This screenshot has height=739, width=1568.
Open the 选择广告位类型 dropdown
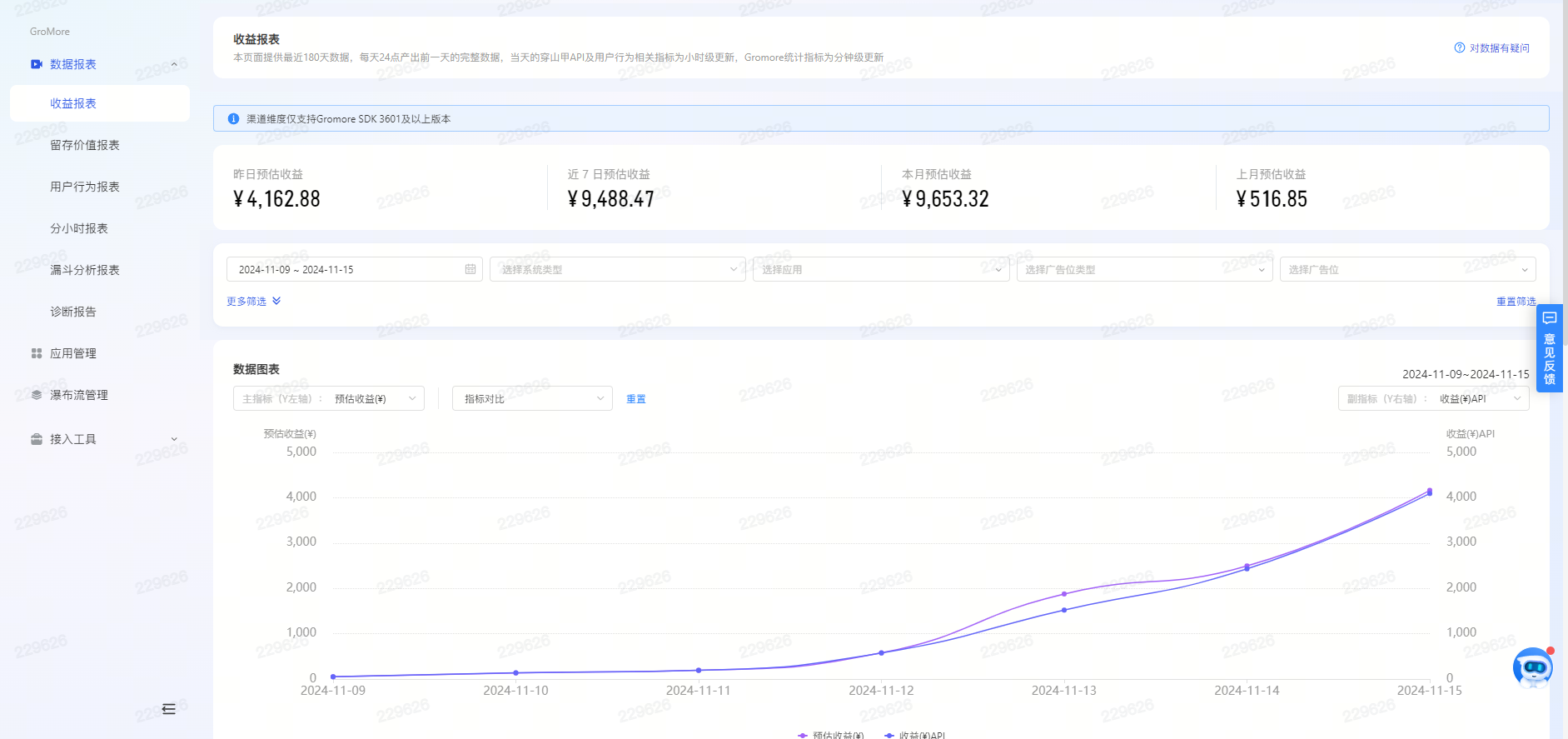[x=1144, y=269]
